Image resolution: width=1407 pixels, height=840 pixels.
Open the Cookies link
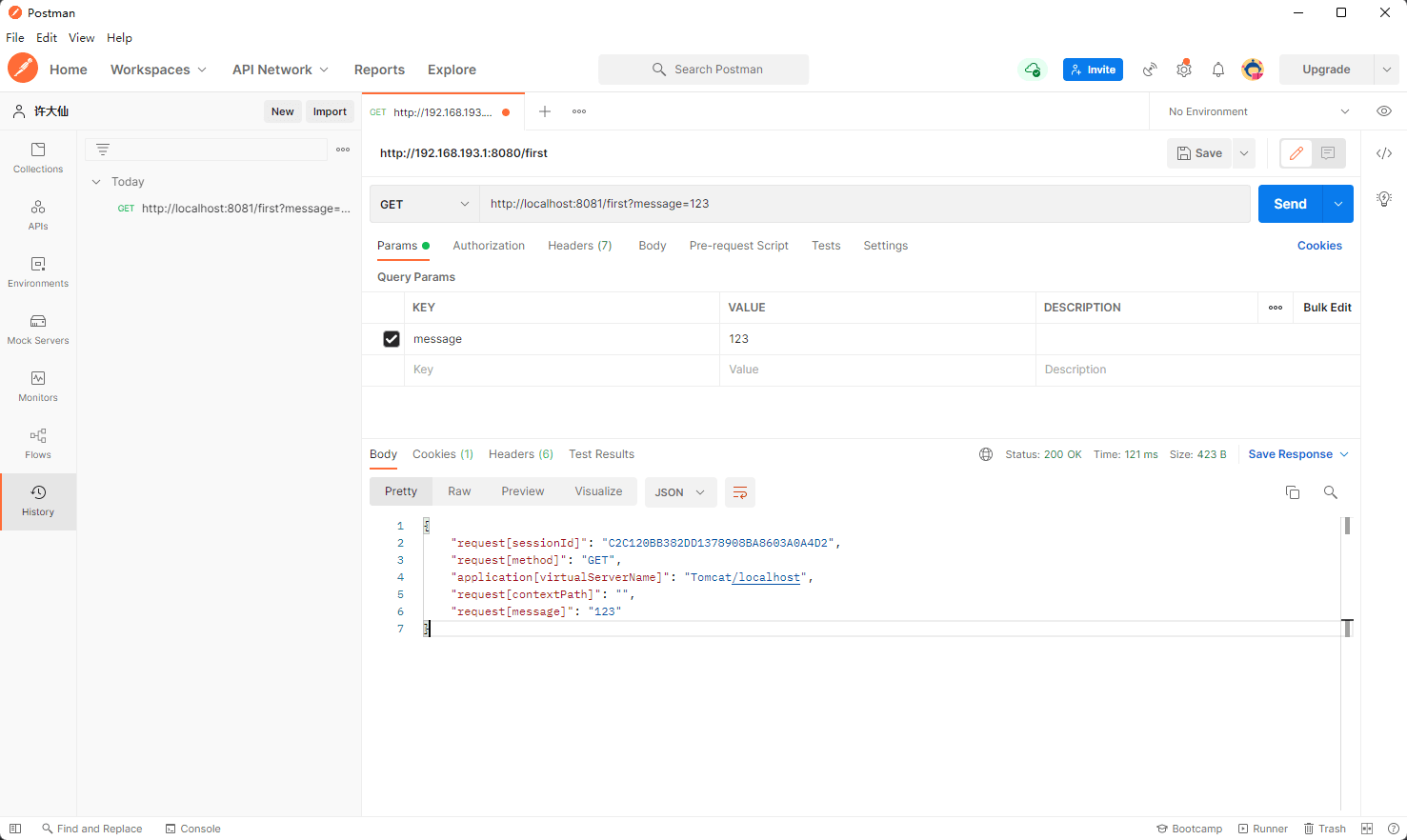(x=1319, y=246)
